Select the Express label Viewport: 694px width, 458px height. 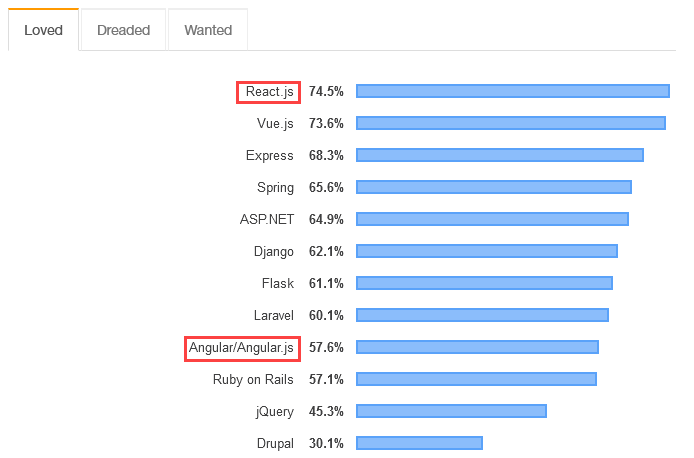tap(269, 155)
